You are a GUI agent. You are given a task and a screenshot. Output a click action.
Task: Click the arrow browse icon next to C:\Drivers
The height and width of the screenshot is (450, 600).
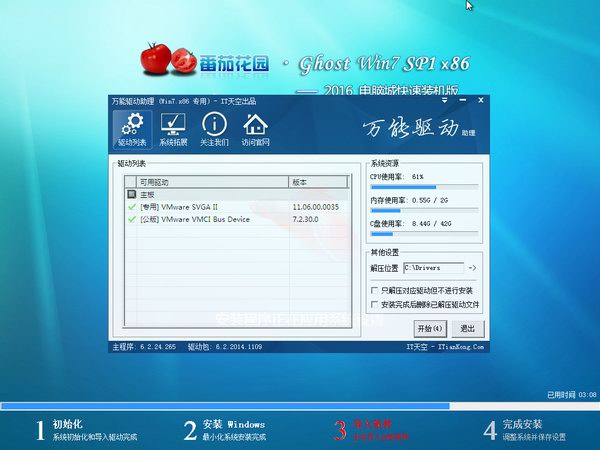click(x=472, y=268)
